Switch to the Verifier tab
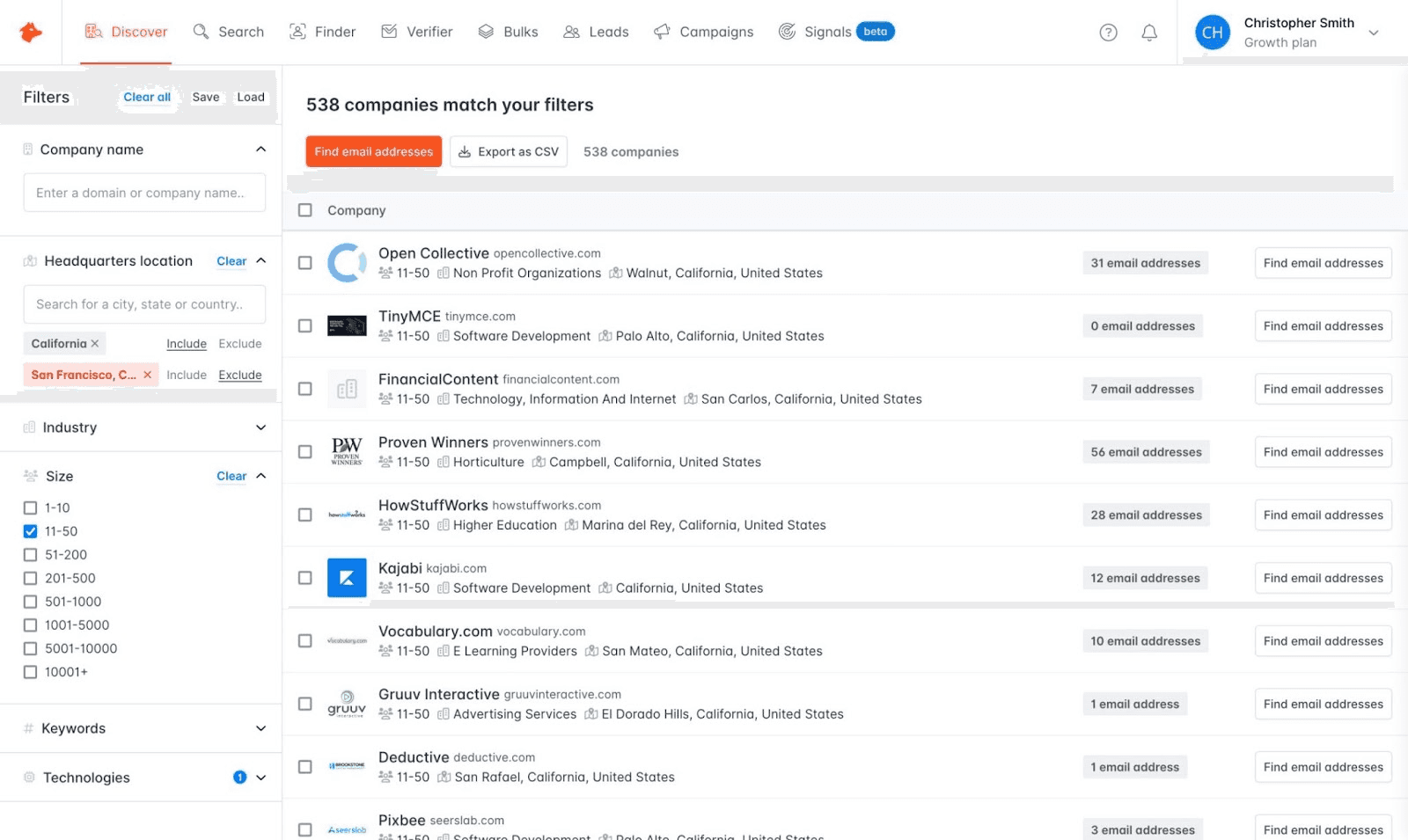The height and width of the screenshot is (840, 1408). point(416,32)
